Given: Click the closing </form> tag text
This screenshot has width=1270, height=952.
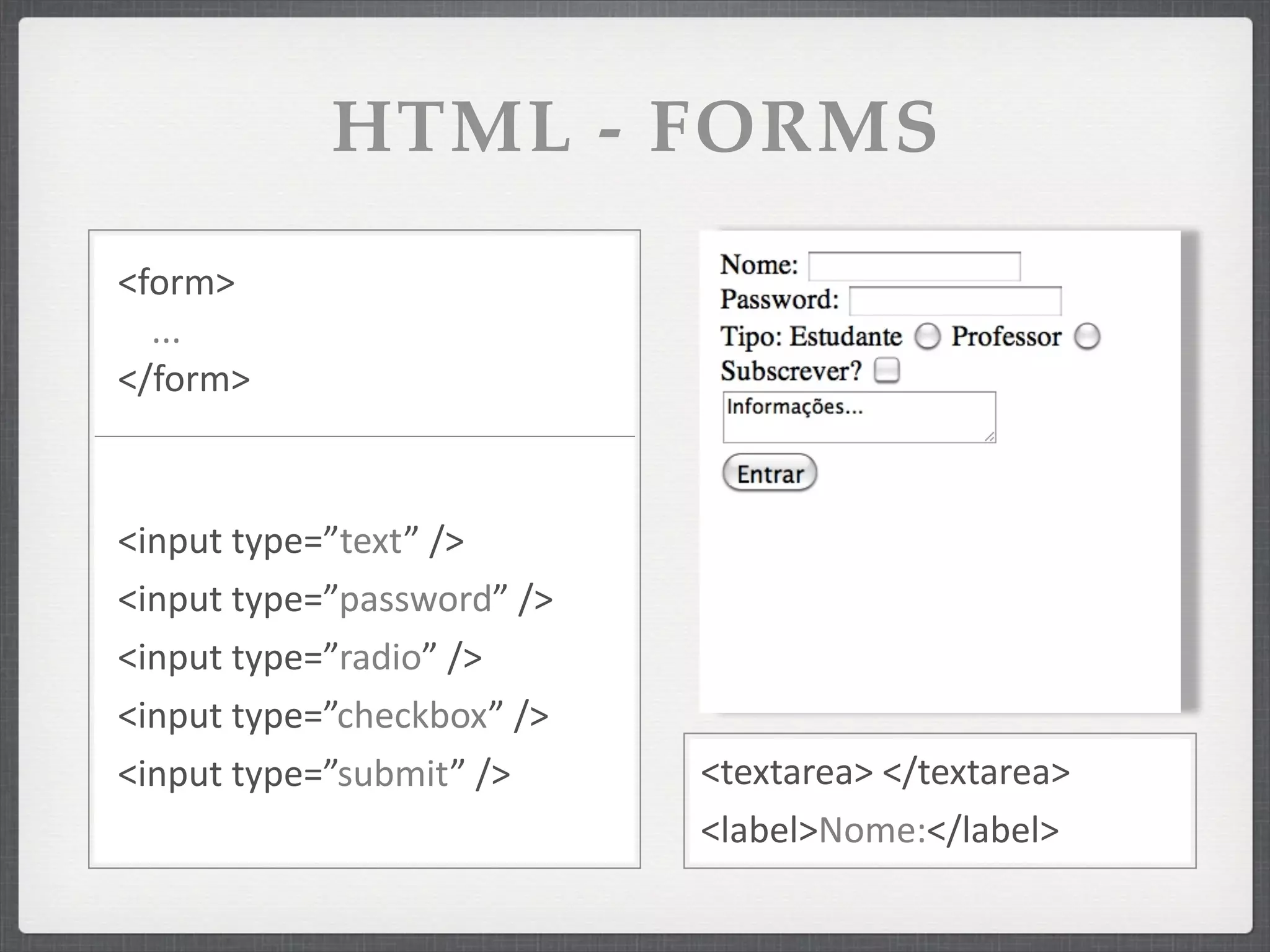Looking at the screenshot, I should (184, 379).
